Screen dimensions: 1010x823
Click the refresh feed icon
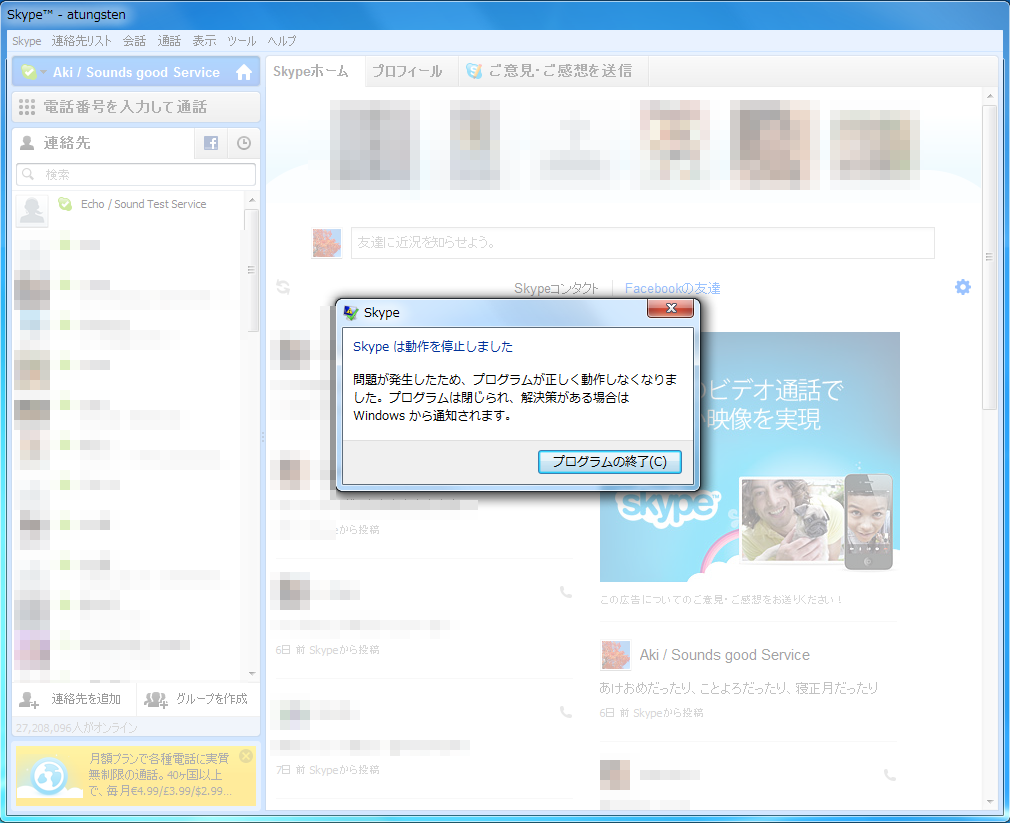283,287
